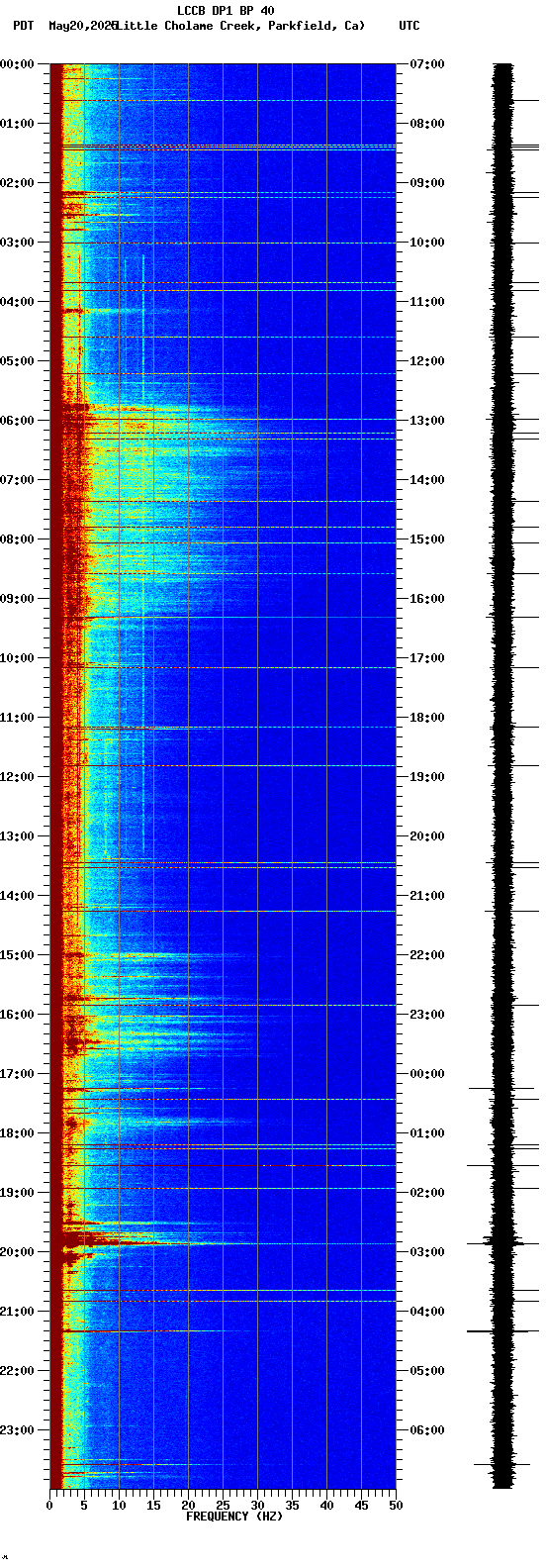Click UTC axis label "09:00"

[427, 183]
